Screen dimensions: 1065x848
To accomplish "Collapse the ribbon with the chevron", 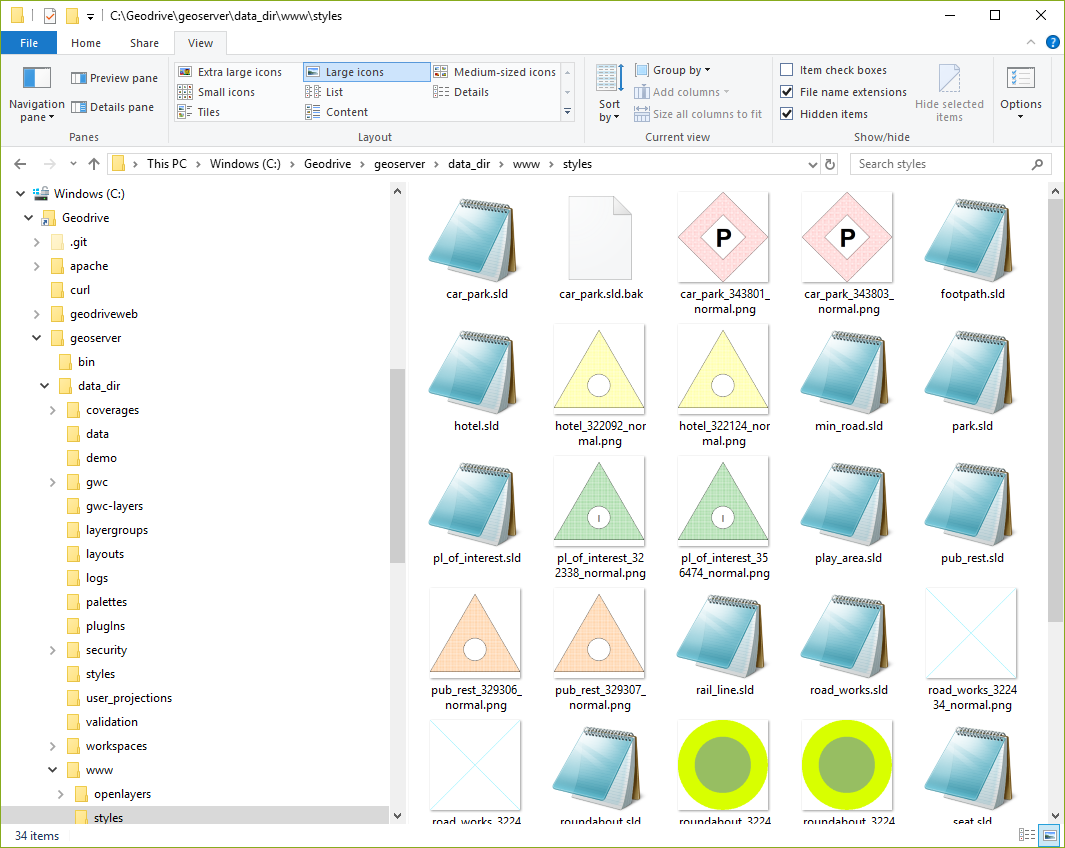I will pos(1030,42).
